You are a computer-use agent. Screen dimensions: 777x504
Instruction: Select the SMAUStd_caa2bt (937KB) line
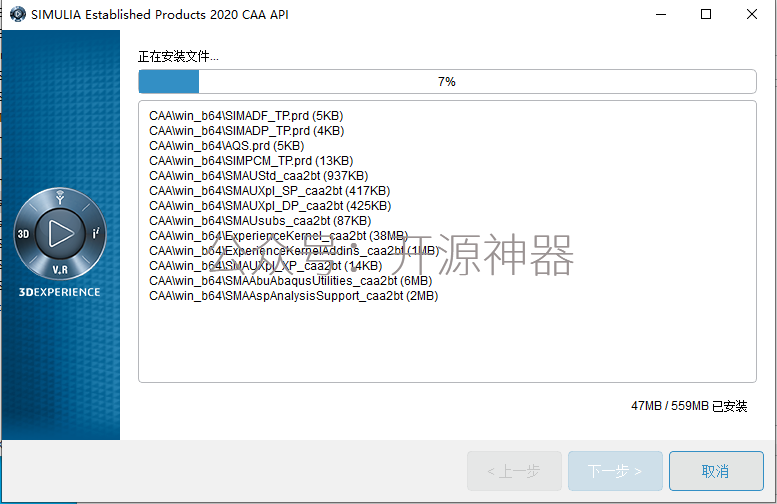click(x=259, y=175)
